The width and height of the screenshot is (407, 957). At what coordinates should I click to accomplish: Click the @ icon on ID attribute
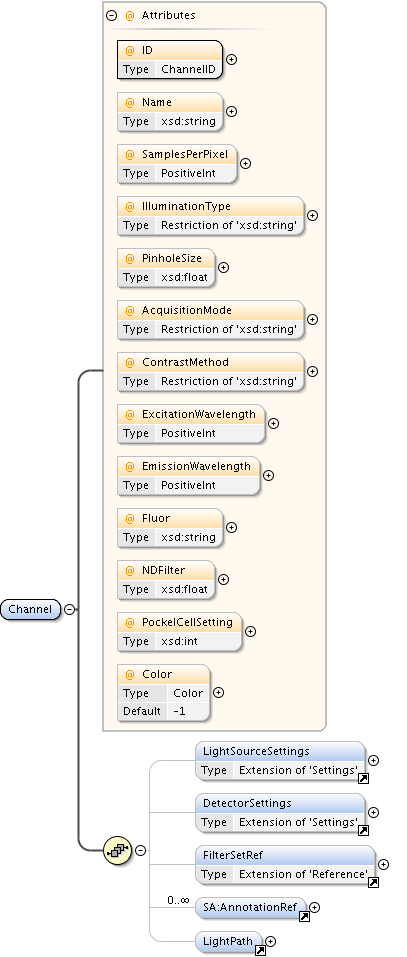(x=130, y=51)
